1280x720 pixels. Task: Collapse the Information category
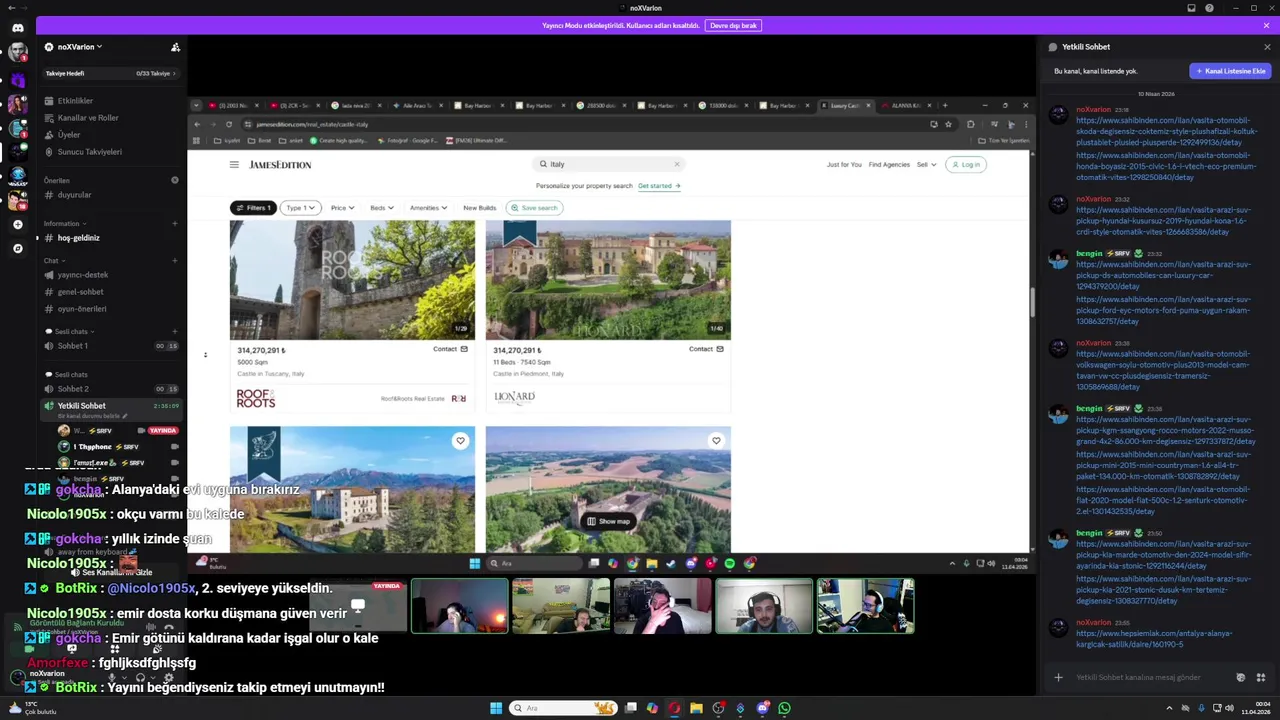pos(64,224)
